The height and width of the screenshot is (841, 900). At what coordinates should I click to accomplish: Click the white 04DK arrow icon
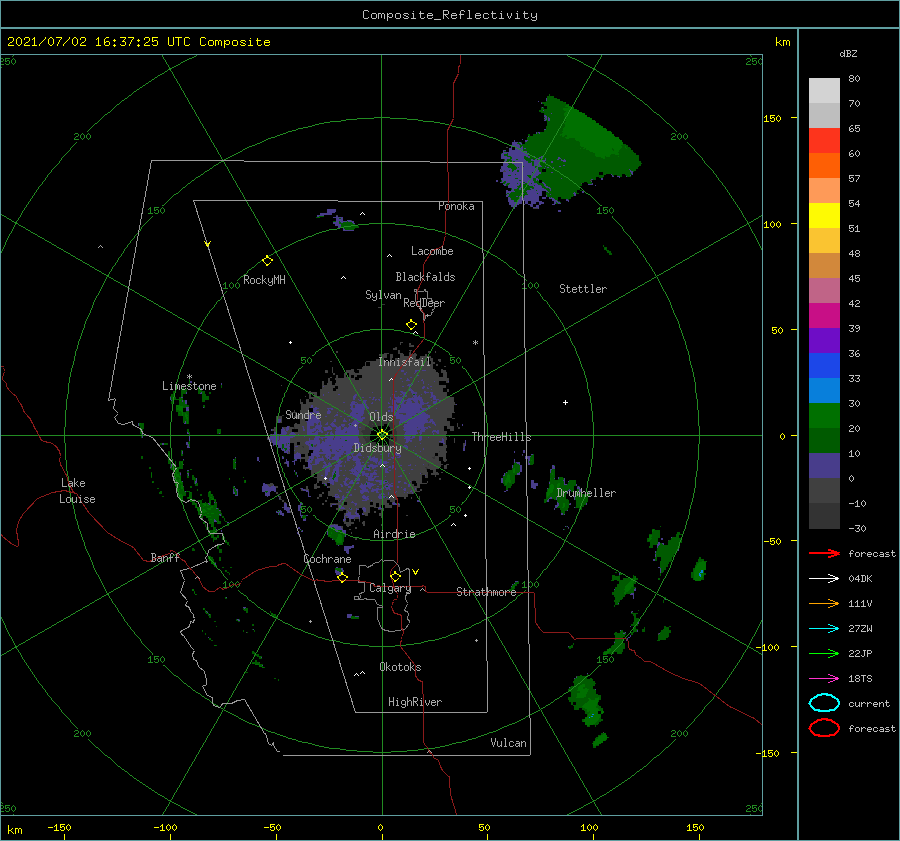[x=824, y=578]
